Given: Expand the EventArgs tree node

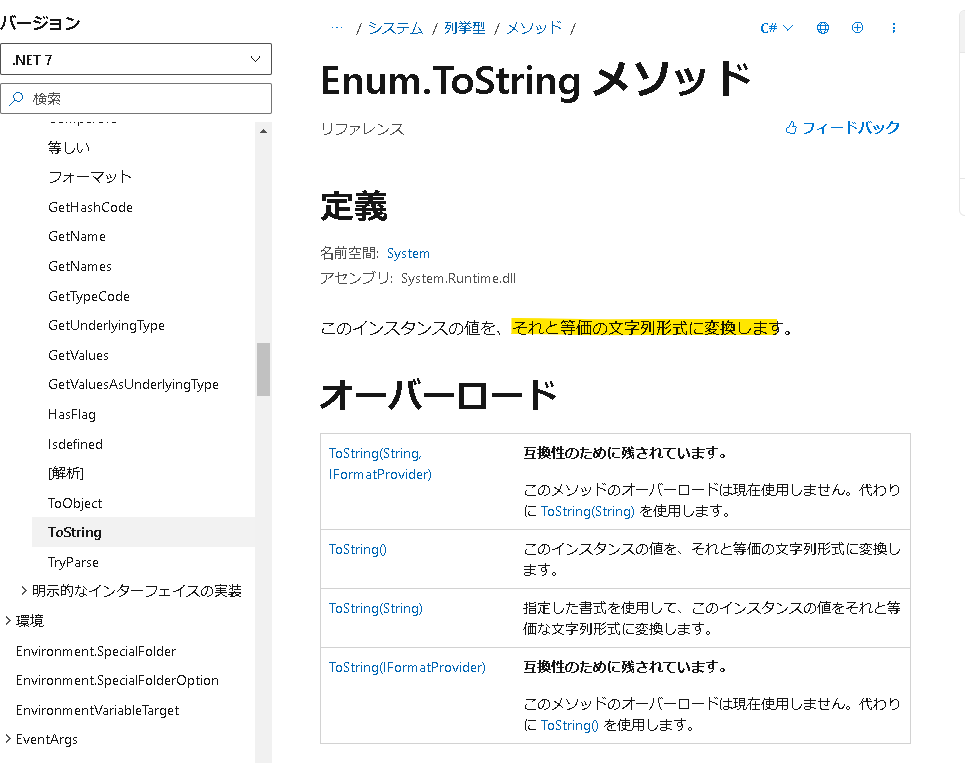Looking at the screenshot, I should (x=7, y=739).
